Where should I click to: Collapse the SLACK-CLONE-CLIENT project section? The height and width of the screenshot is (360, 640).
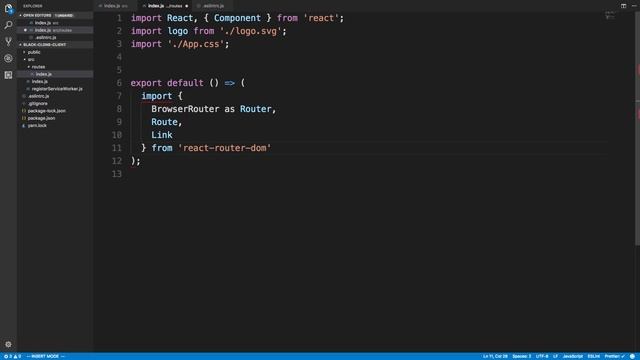coord(55,44)
